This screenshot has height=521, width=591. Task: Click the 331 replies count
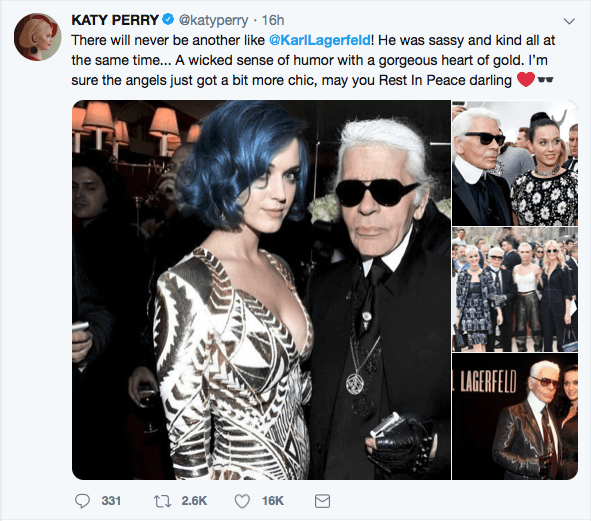pyautogui.click(x=111, y=501)
